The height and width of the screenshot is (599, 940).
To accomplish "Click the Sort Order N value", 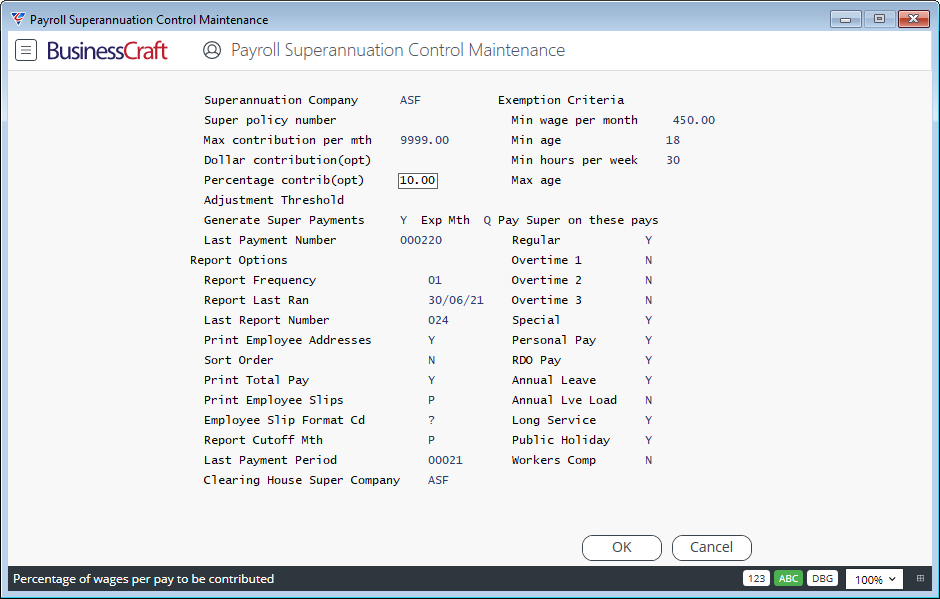I will point(432,360).
